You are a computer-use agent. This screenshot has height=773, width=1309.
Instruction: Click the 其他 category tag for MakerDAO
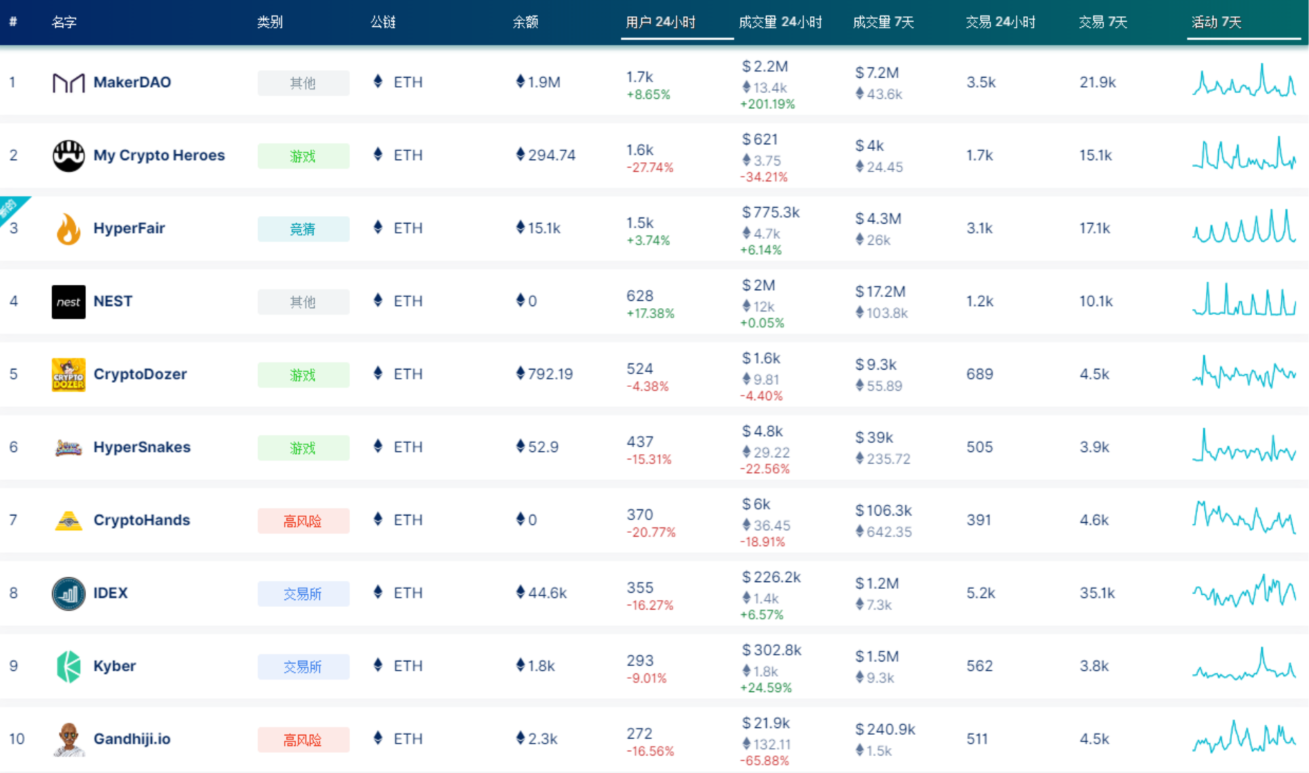[303, 83]
